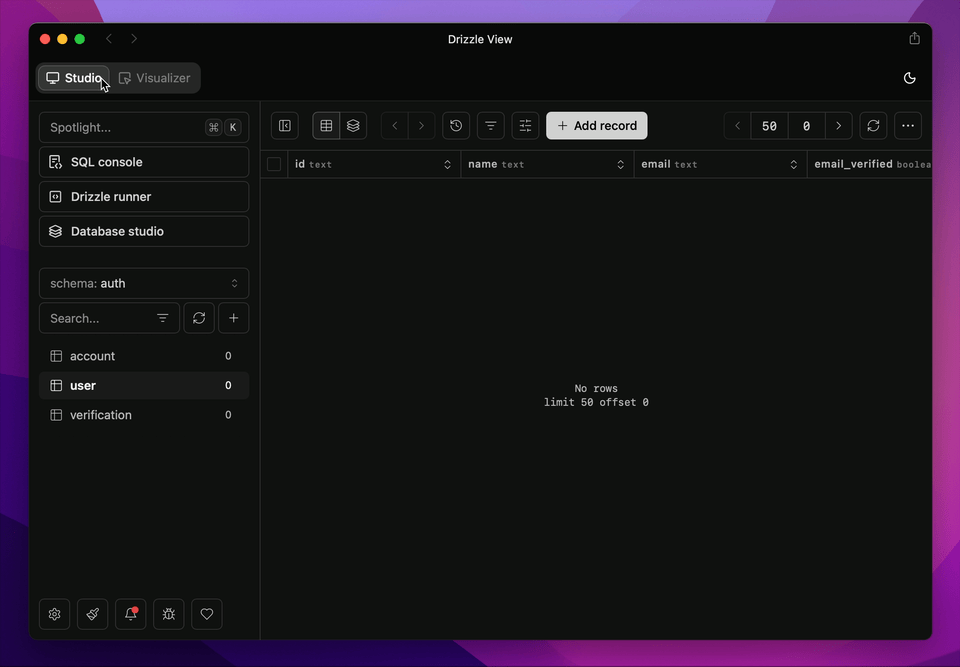
Task: Open the filter icon in the toolbar
Action: 490,125
